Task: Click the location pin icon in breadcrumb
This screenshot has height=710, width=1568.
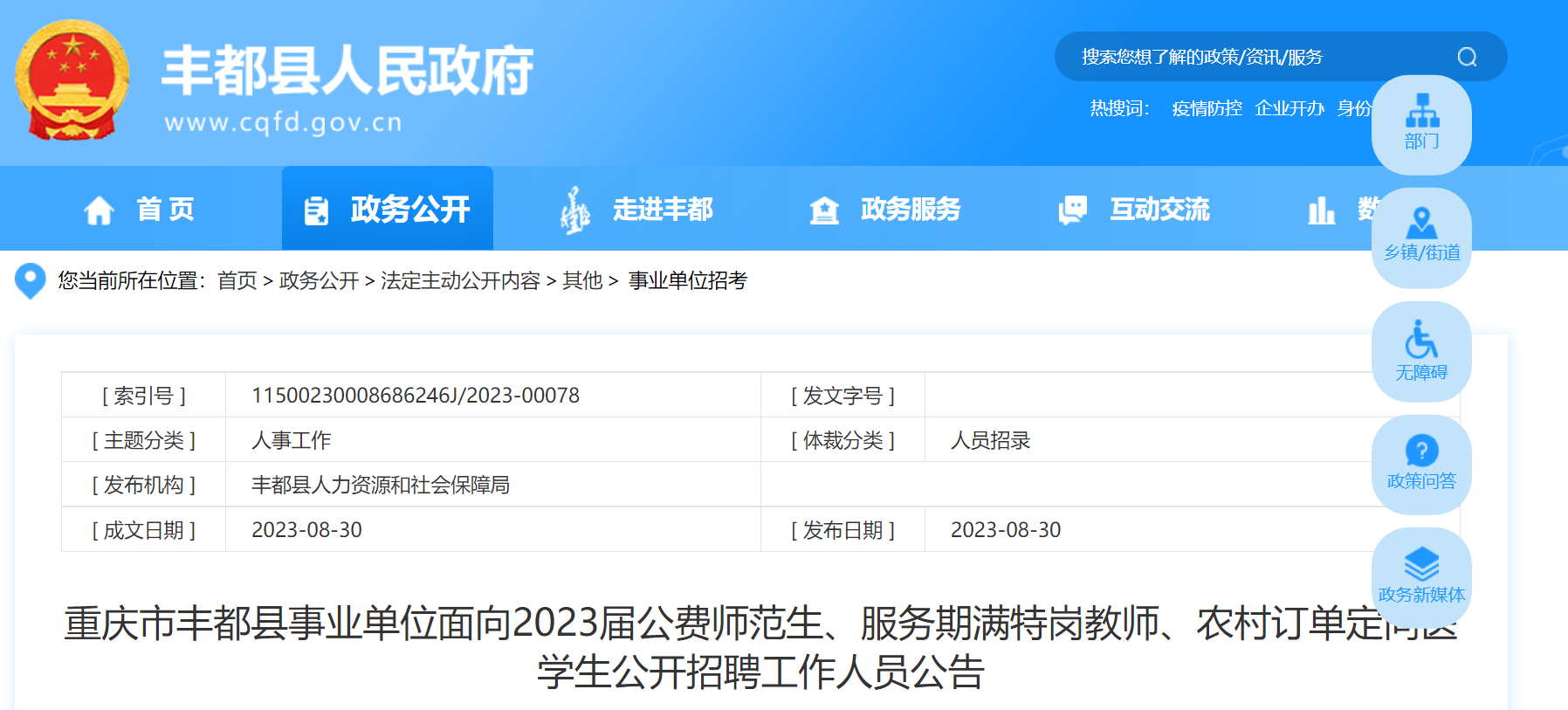Action: (31, 281)
